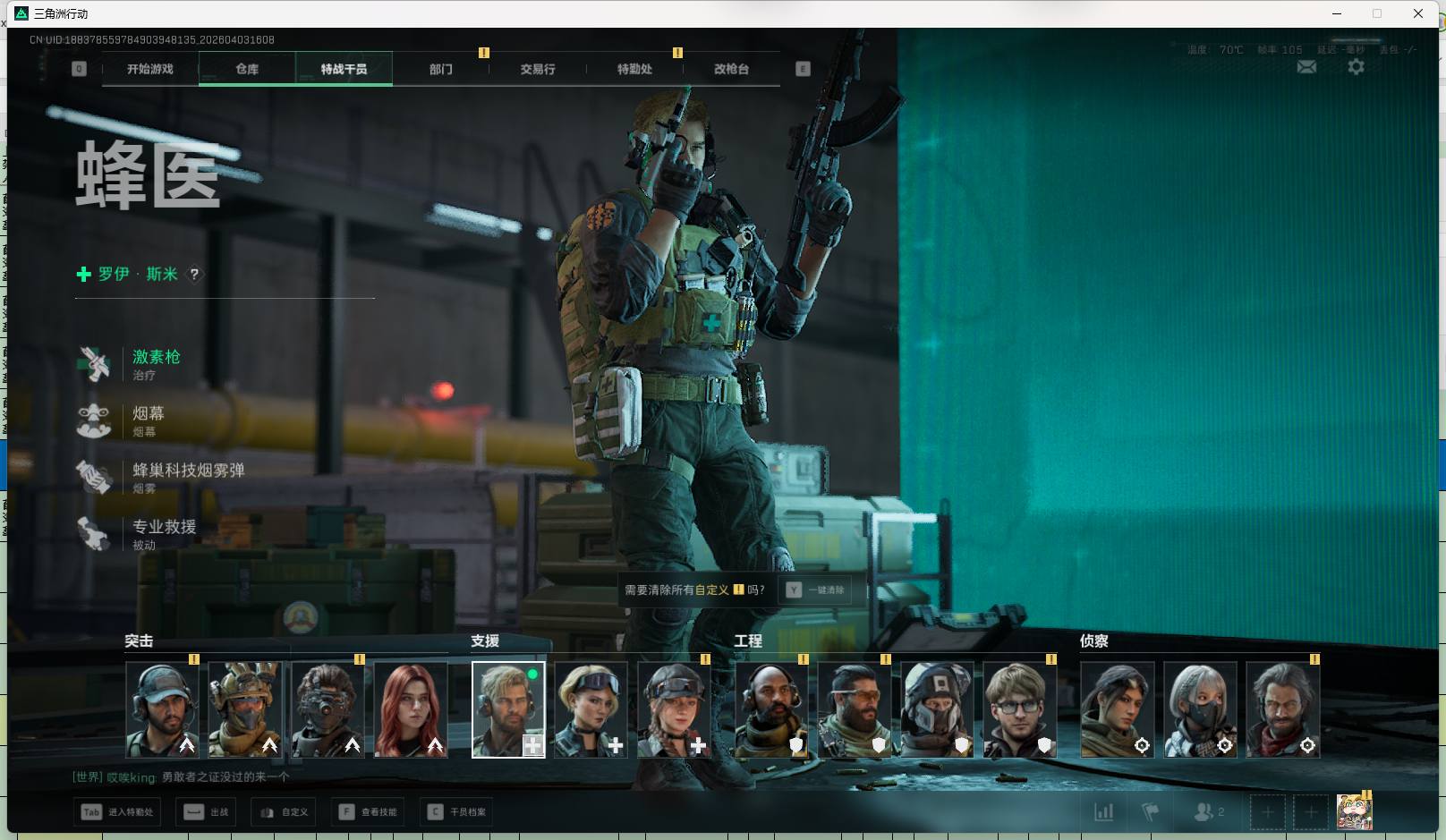Click the 出战 deploy button
Viewport: 1446px width, 840px height.
pos(206,812)
